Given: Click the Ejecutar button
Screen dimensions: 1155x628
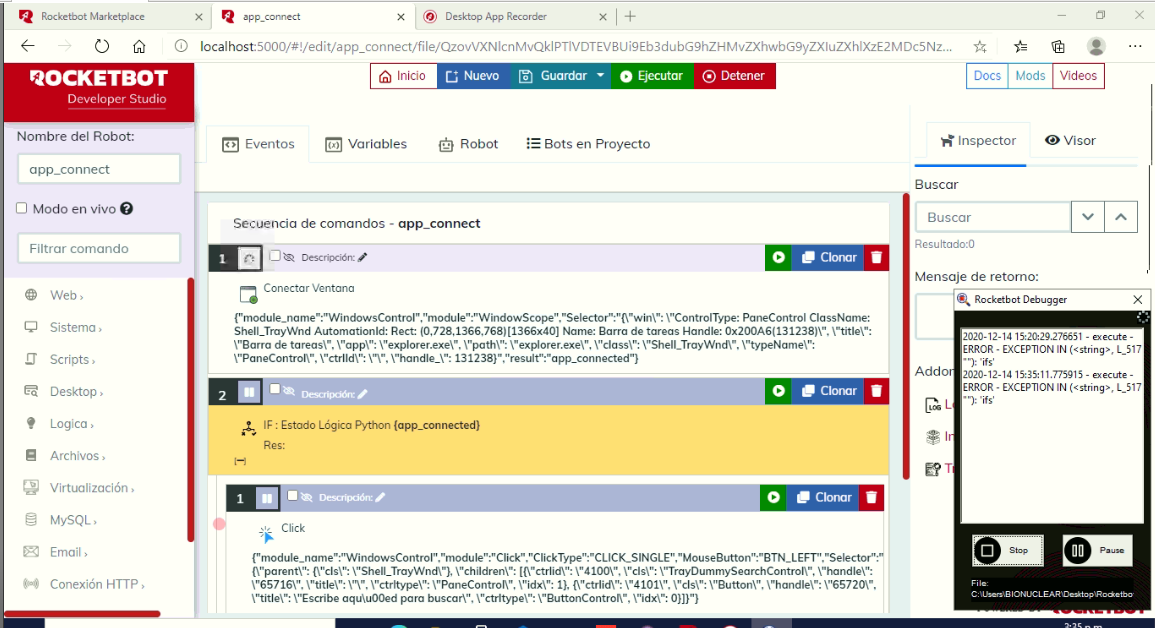Looking at the screenshot, I should coord(650,76).
